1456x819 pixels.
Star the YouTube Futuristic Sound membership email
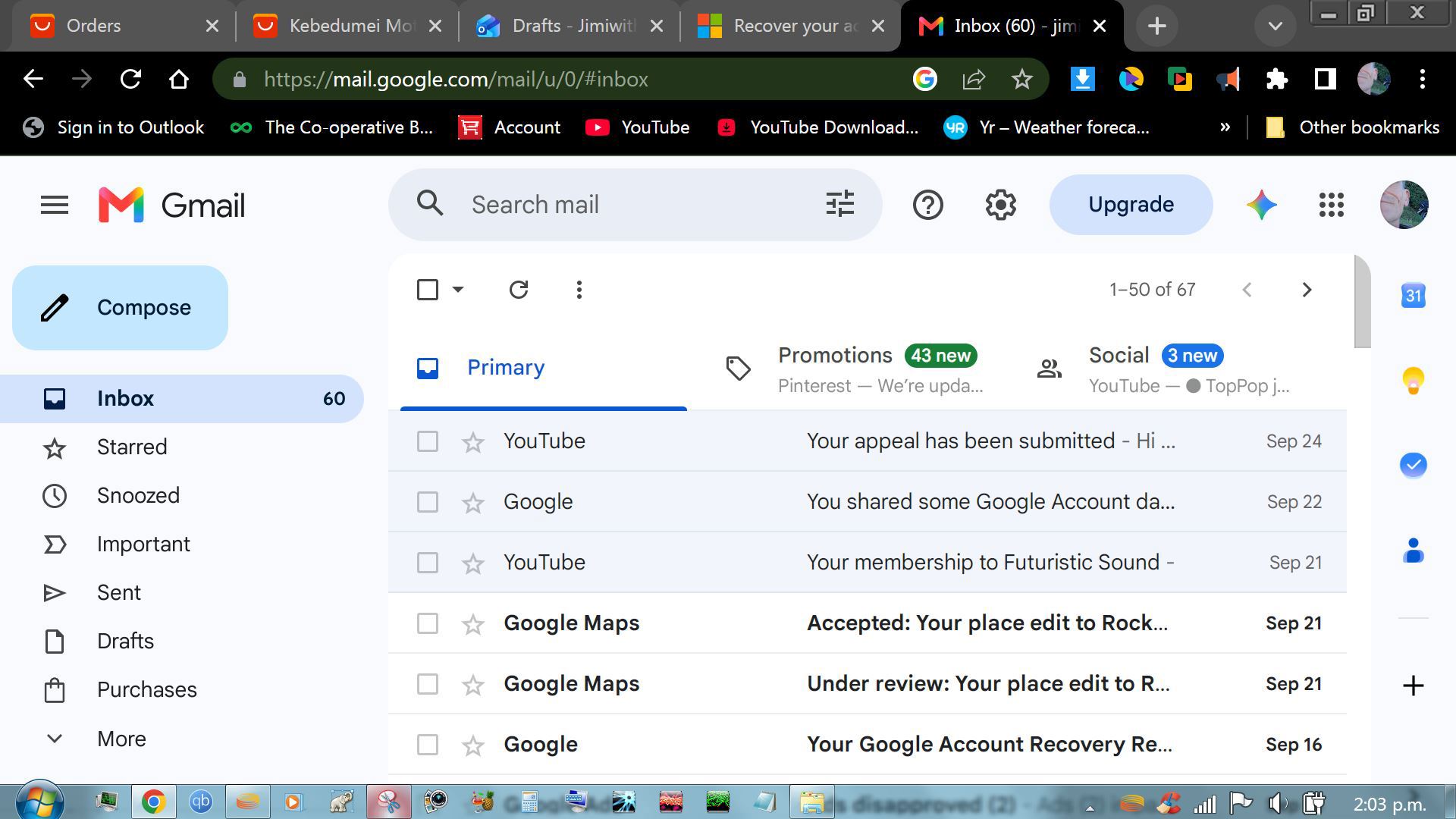pos(472,563)
